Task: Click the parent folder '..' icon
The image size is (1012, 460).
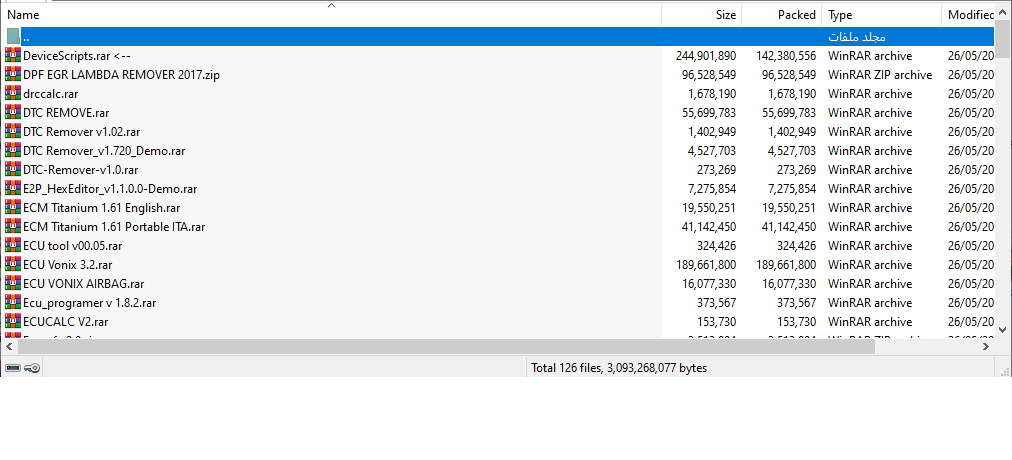Action: tap(13, 36)
